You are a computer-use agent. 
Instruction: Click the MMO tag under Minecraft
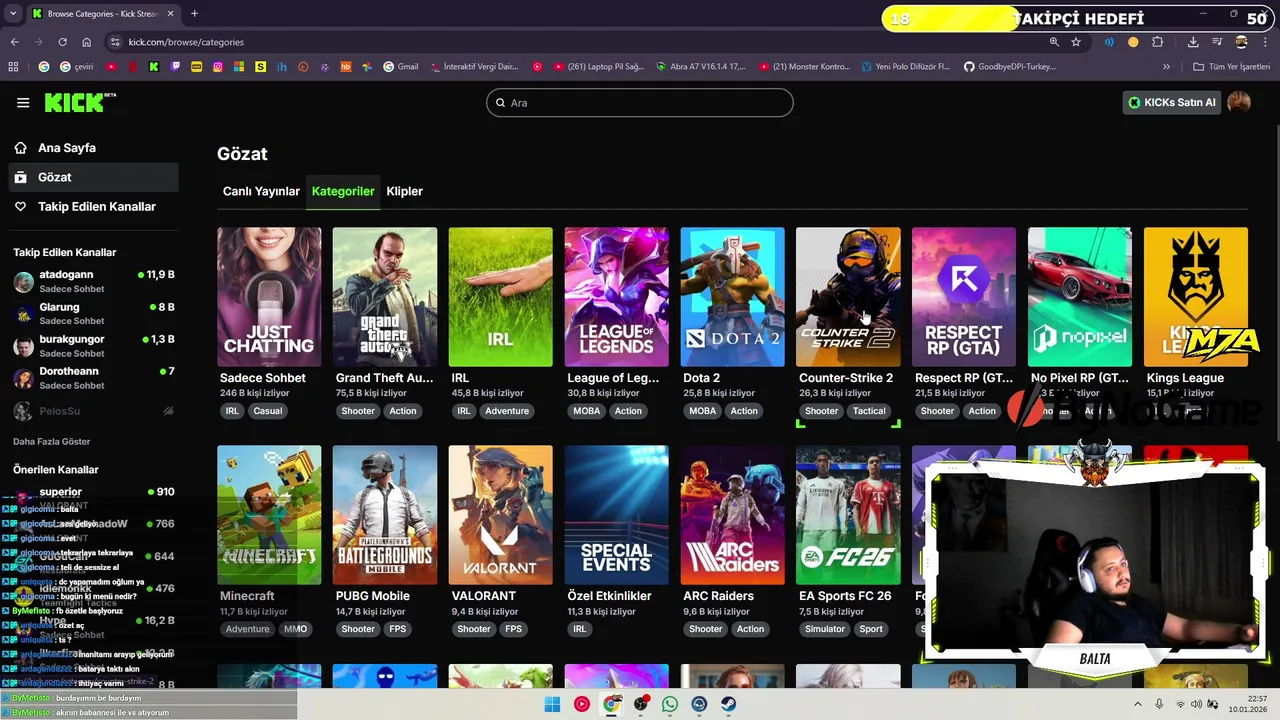click(x=295, y=629)
